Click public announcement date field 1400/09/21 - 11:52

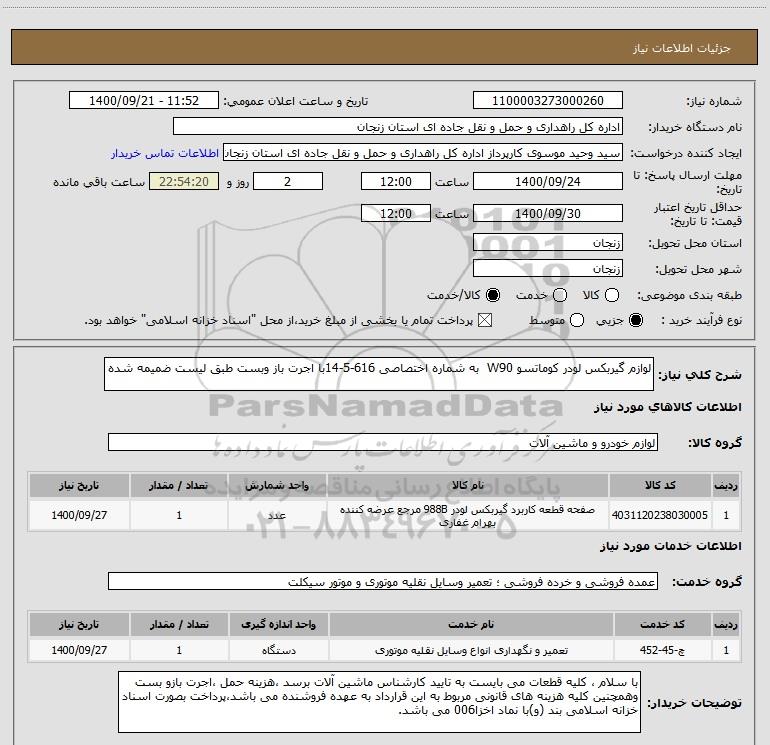coord(144,101)
